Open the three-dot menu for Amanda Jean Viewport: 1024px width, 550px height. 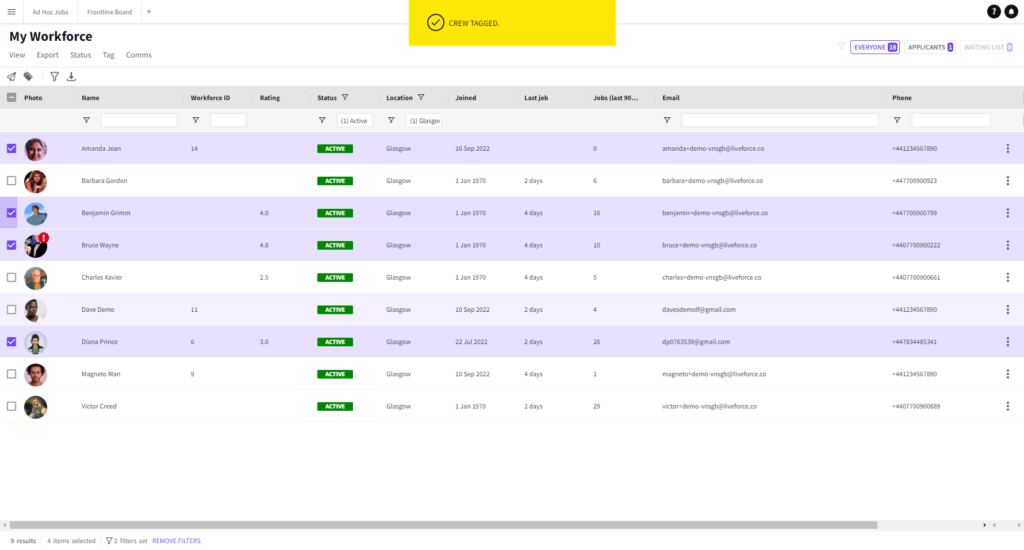[x=1008, y=148]
